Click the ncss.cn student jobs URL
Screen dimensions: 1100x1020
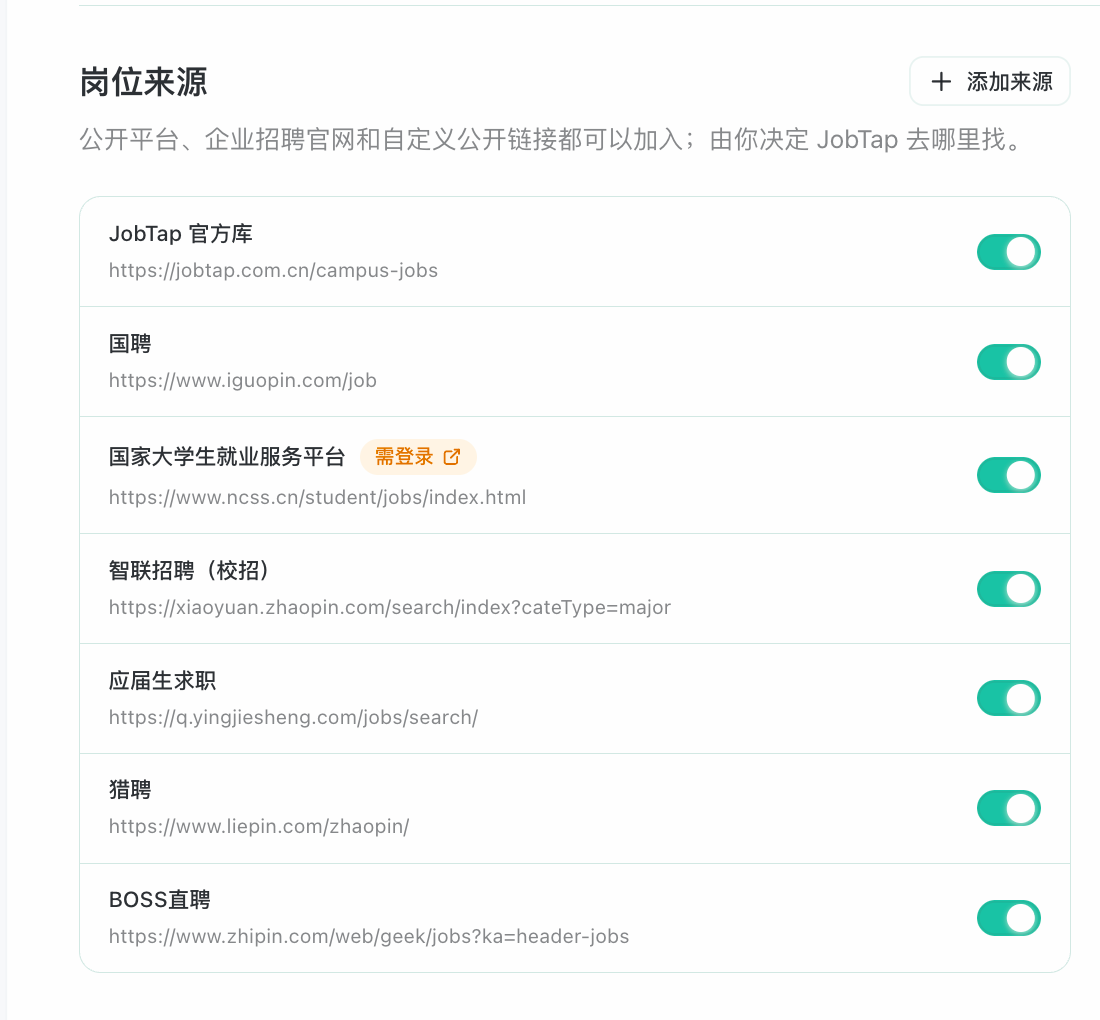click(x=317, y=497)
